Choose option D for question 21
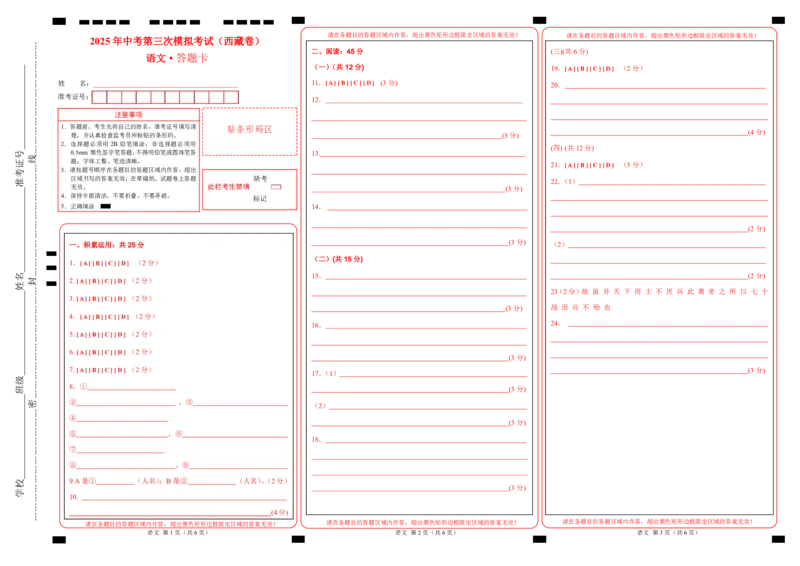Image resolution: width=800 pixels, height=566 pixels. point(608,165)
